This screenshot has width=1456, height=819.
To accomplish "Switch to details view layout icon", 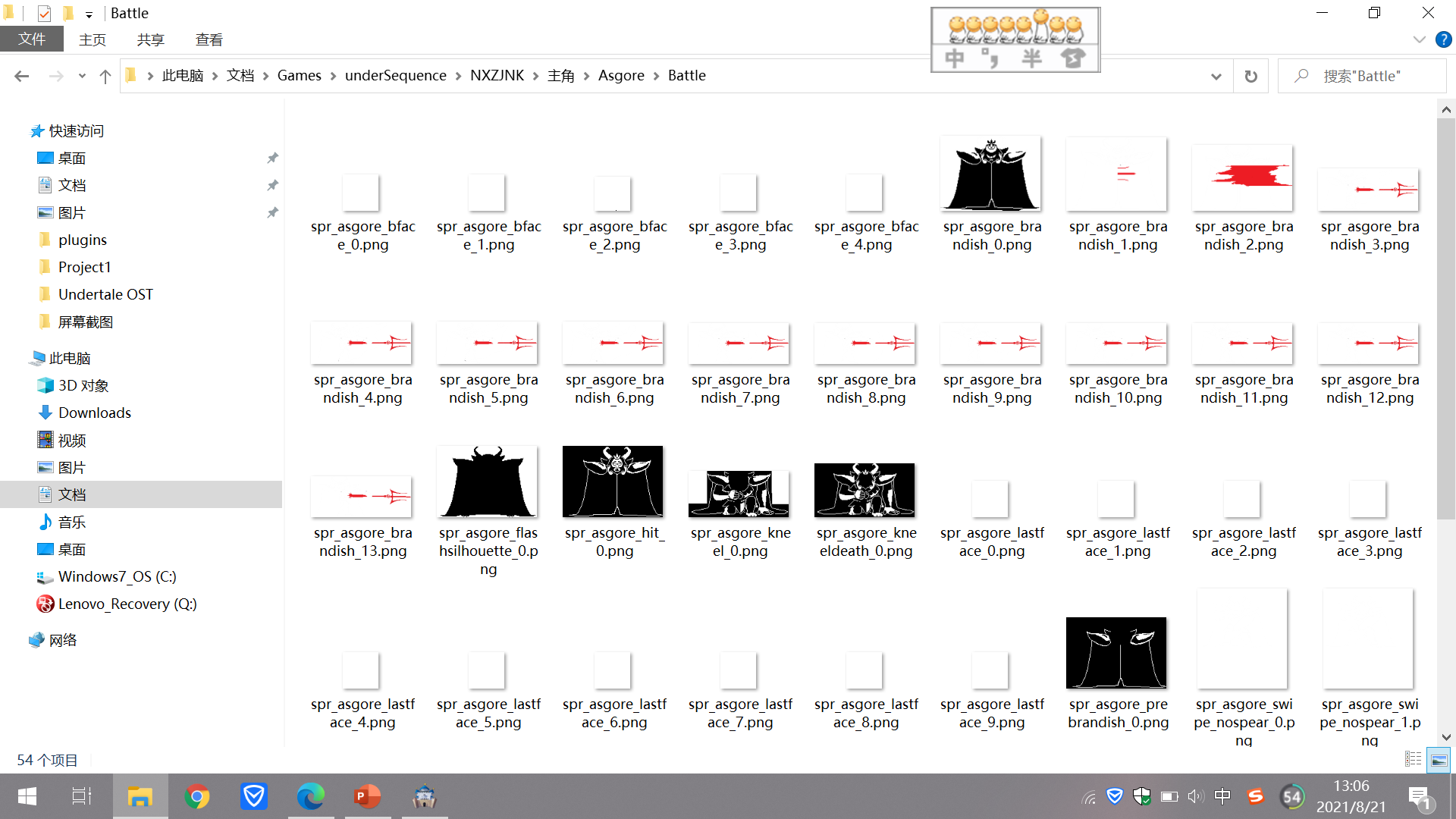I will point(1413,759).
